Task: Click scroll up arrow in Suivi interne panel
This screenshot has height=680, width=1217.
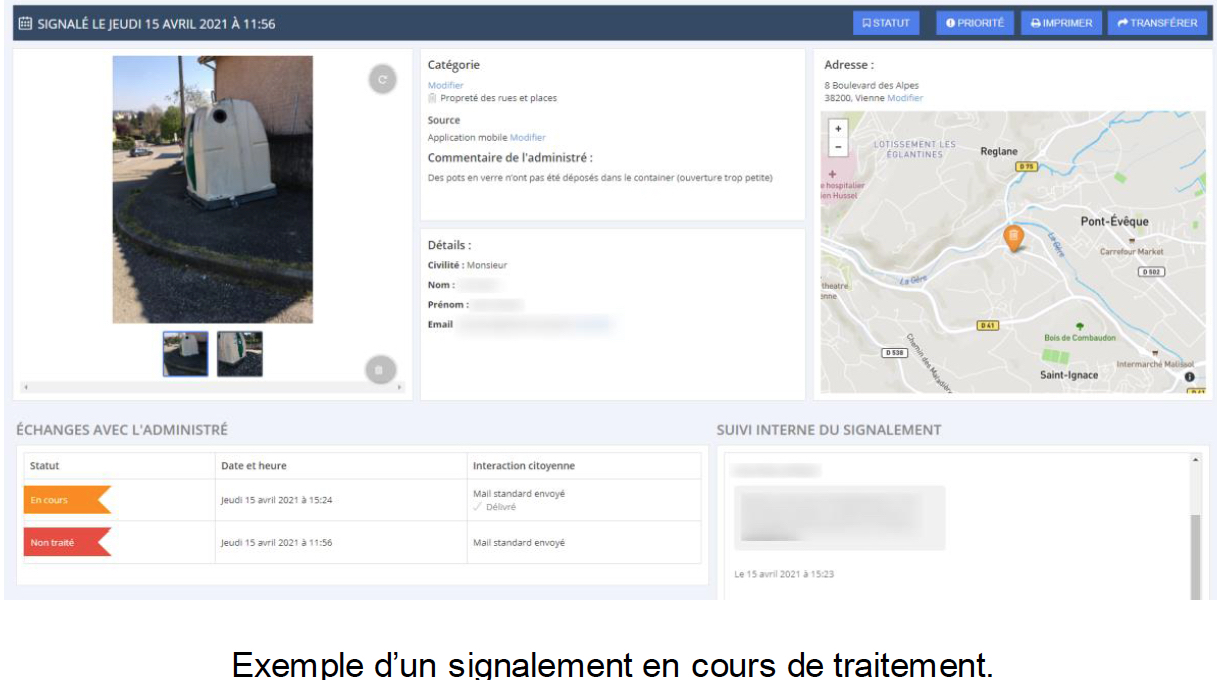Action: coord(1195,460)
